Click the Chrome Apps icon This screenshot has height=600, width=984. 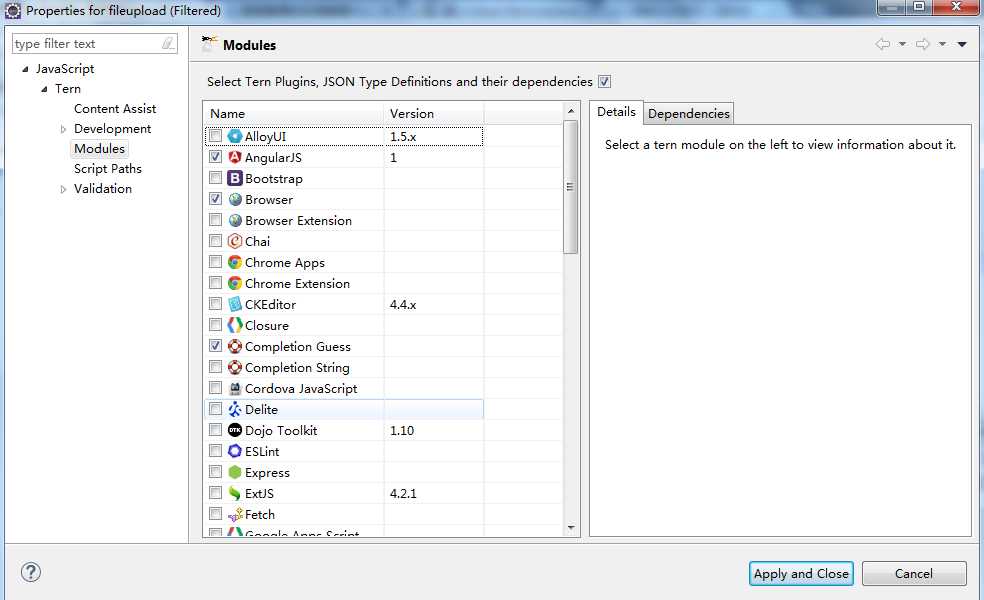(235, 262)
